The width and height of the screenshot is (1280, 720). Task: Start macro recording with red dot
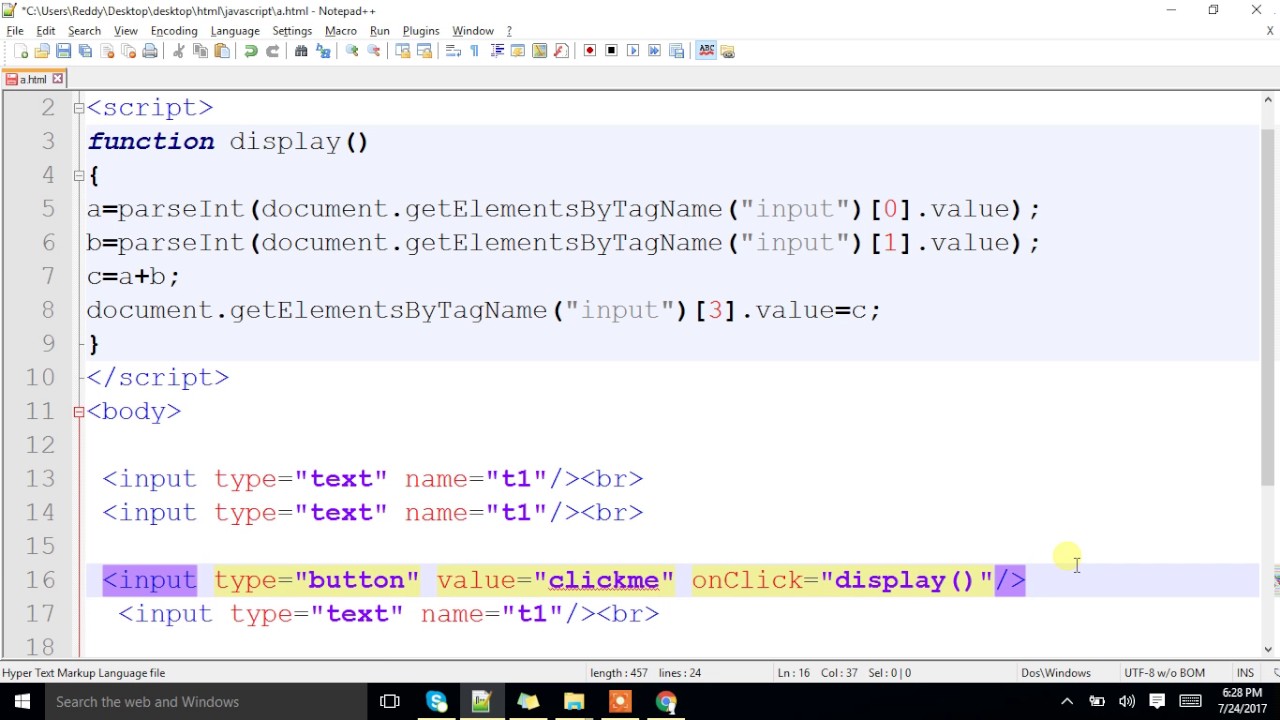[x=590, y=51]
